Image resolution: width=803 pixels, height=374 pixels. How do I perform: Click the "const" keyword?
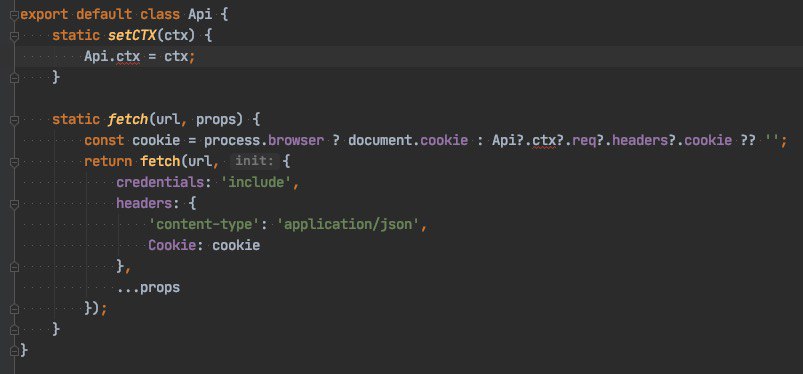click(x=104, y=141)
